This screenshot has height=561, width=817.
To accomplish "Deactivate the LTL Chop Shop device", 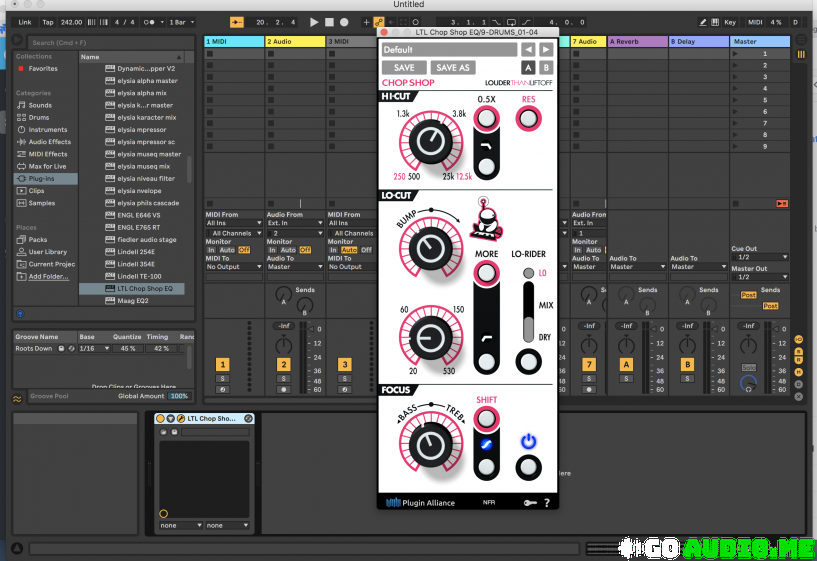I will pos(160,418).
